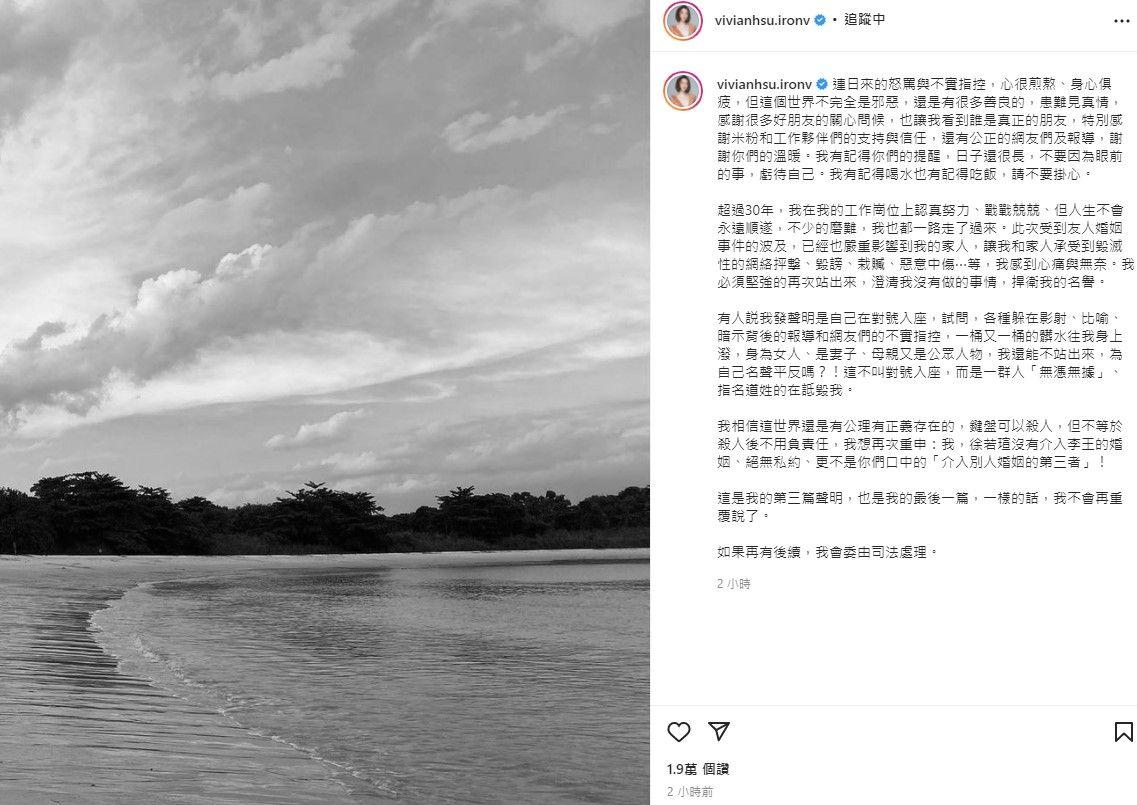This screenshot has width=1137, height=805.
Task: Like the post with the heart icon
Action: 679,732
